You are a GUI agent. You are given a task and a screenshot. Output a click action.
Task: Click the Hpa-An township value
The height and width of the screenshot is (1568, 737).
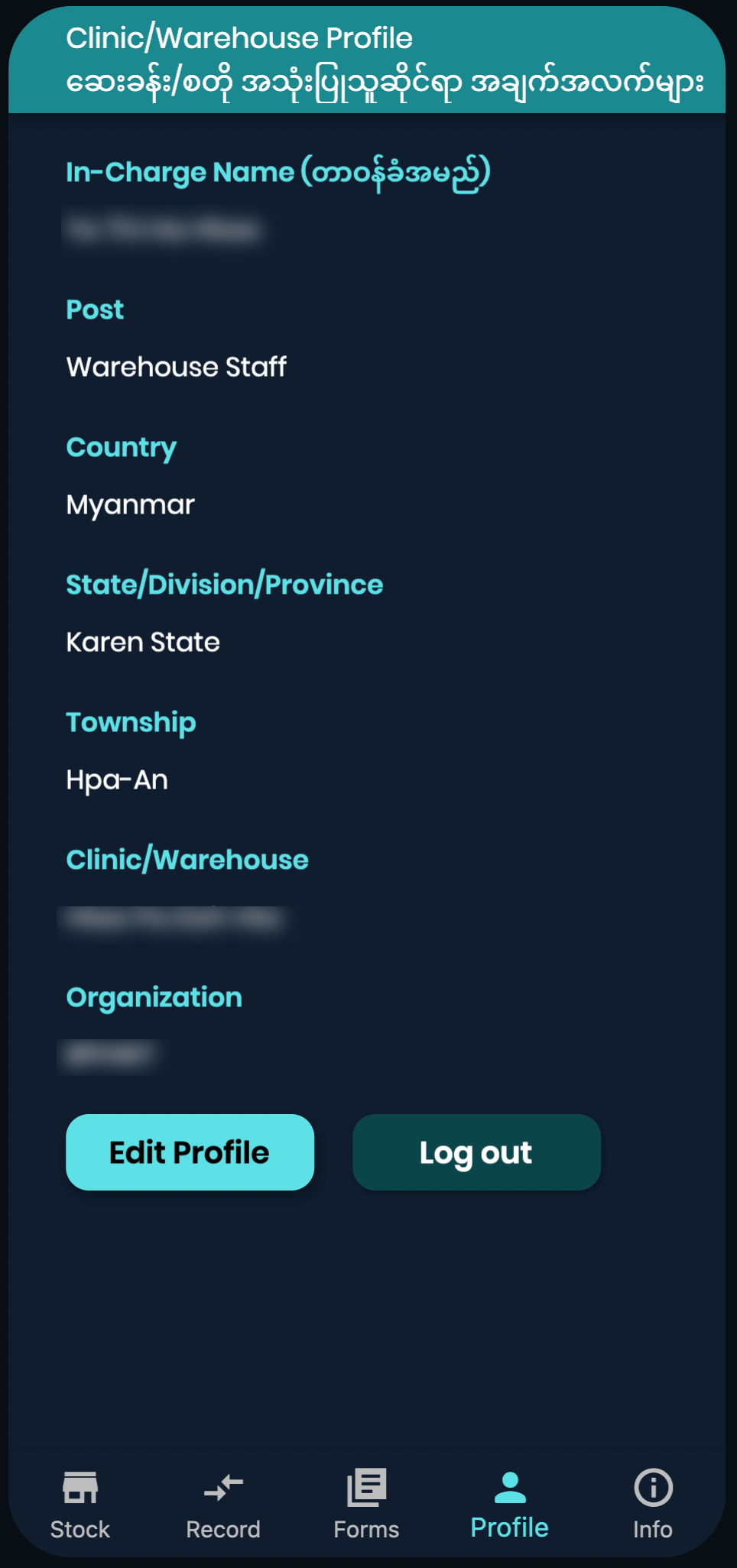[117, 779]
